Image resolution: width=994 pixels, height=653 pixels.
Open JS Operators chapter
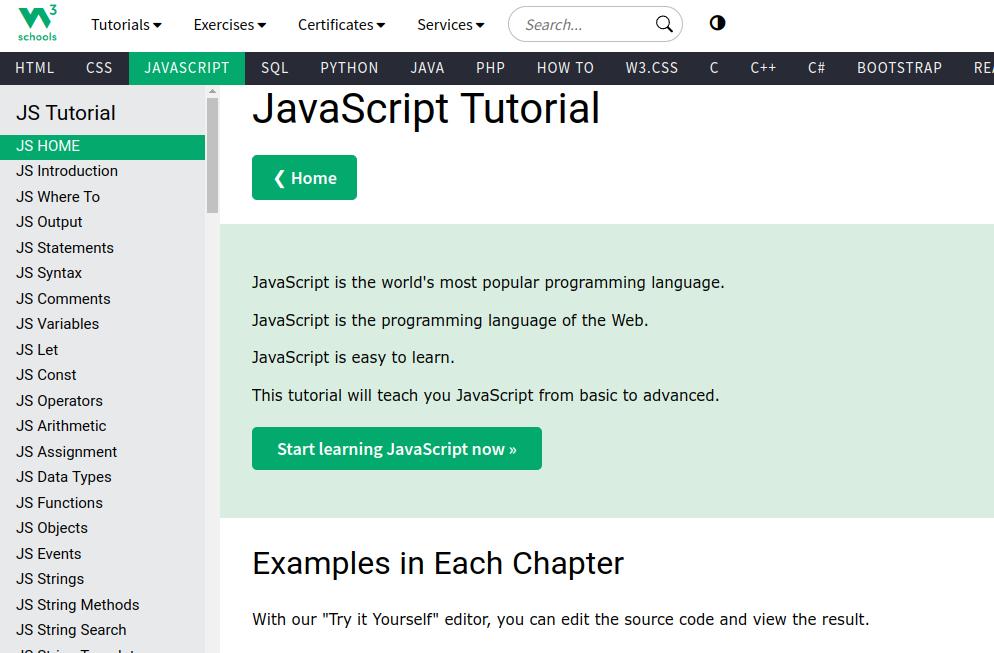(102, 401)
